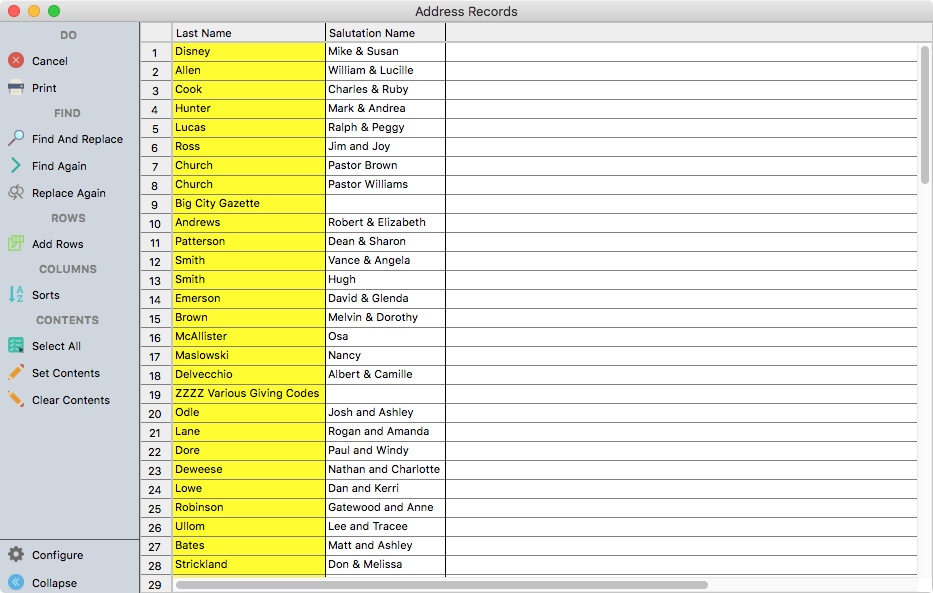Click the Replace Again icon
This screenshot has height=593, width=933.
coord(16,193)
